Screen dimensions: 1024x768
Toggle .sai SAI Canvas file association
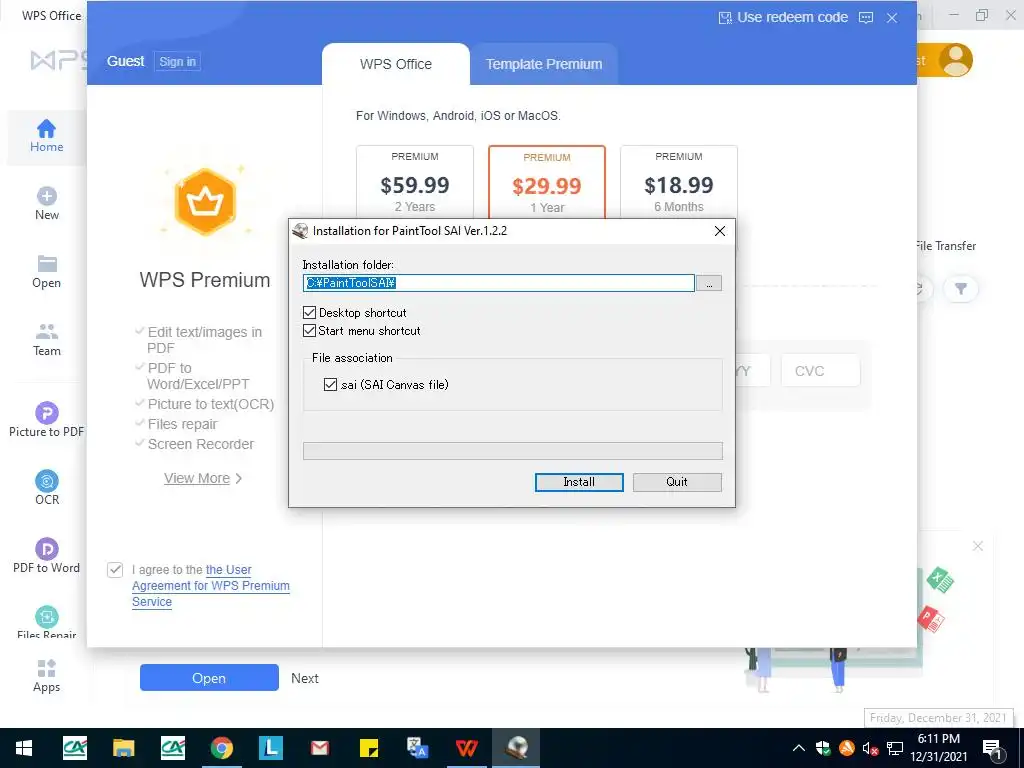pyautogui.click(x=330, y=385)
